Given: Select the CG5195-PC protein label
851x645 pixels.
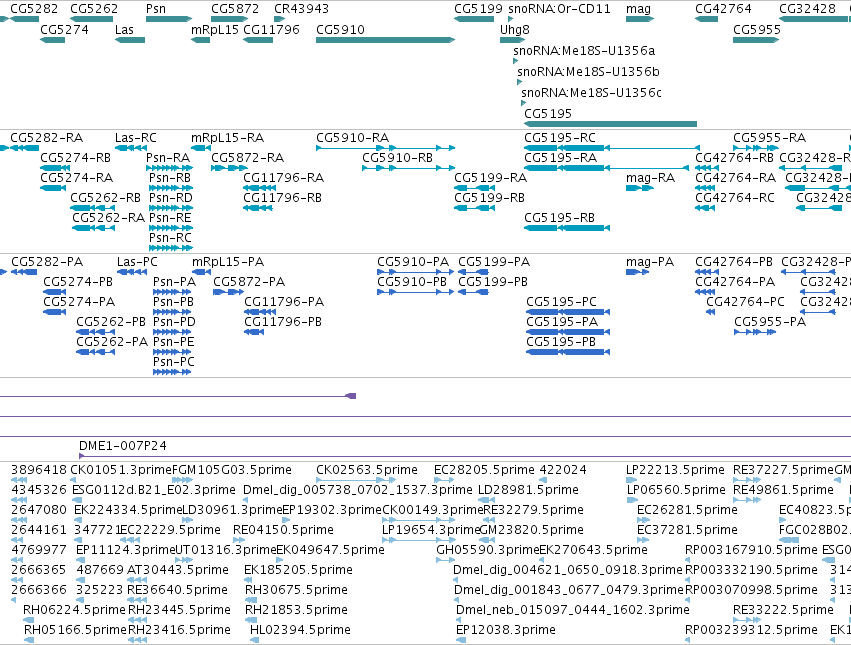Looking at the screenshot, I should point(561,302).
